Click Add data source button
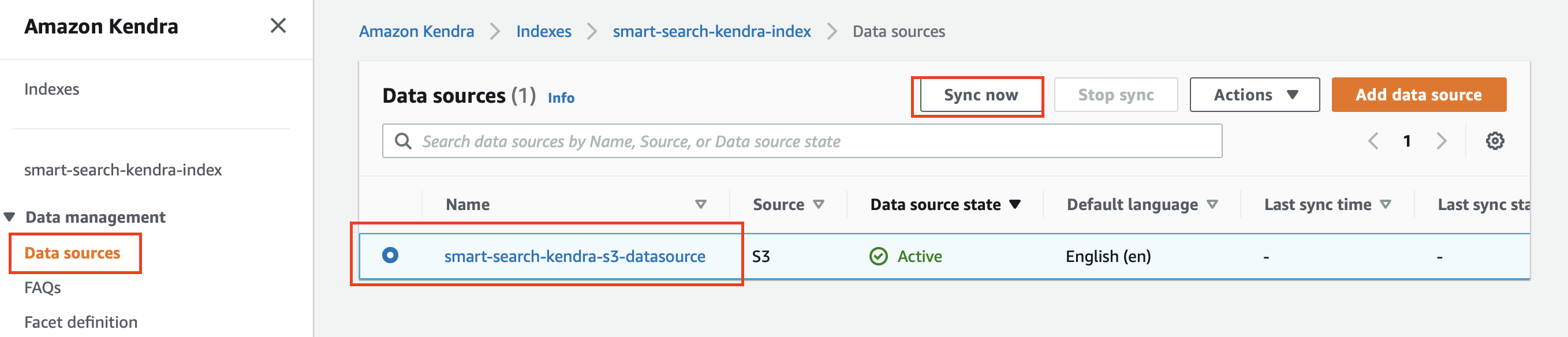The width and height of the screenshot is (1568, 337). (x=1418, y=95)
